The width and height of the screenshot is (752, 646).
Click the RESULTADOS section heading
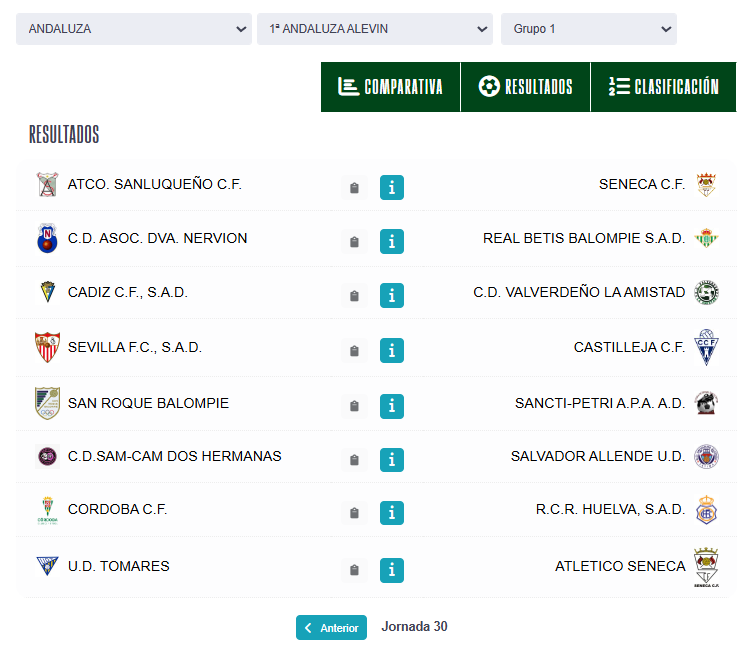click(64, 134)
